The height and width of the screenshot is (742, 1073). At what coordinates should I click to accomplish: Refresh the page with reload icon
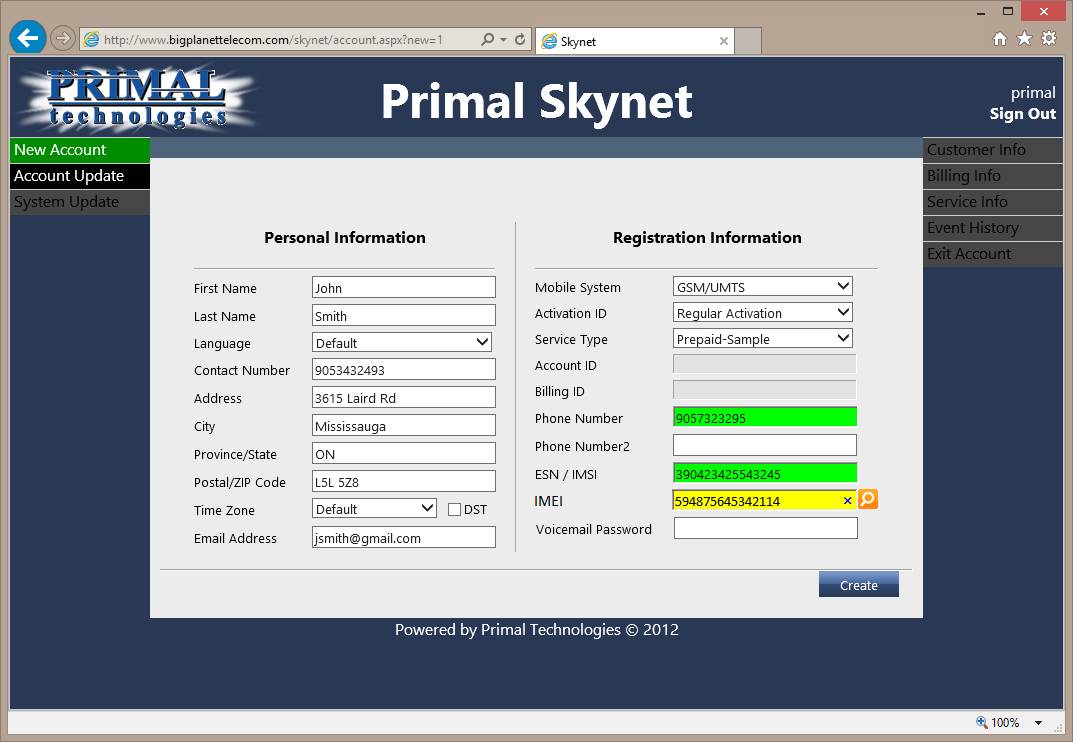(x=520, y=40)
